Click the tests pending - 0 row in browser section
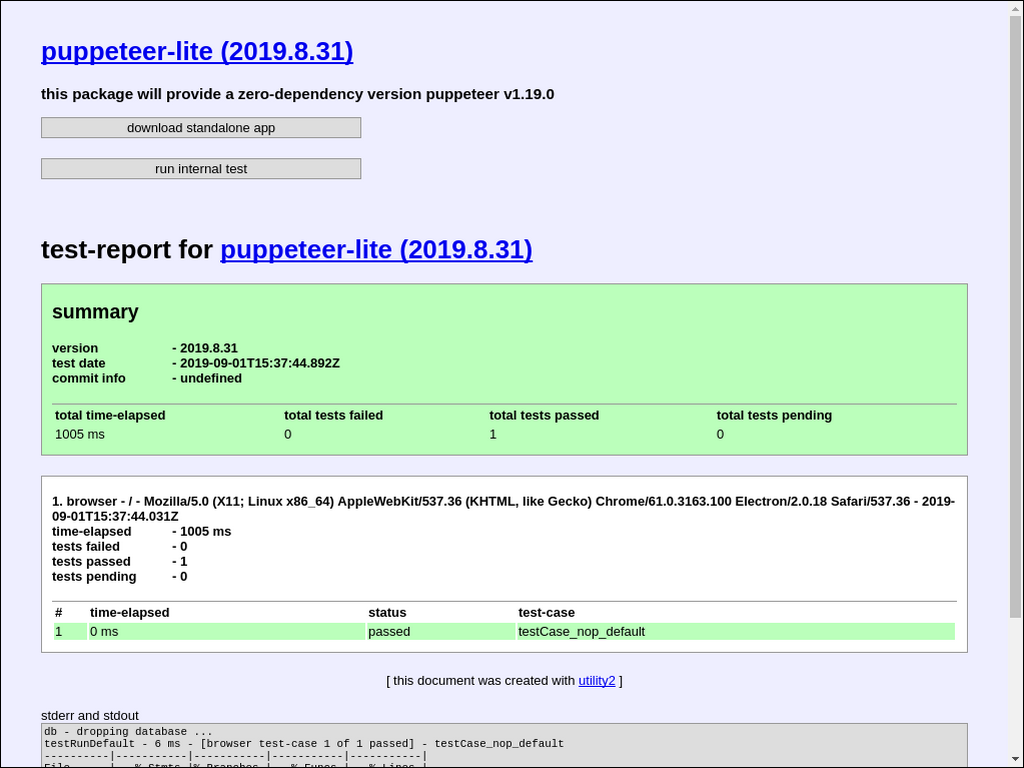The width and height of the screenshot is (1024, 768). click(120, 577)
